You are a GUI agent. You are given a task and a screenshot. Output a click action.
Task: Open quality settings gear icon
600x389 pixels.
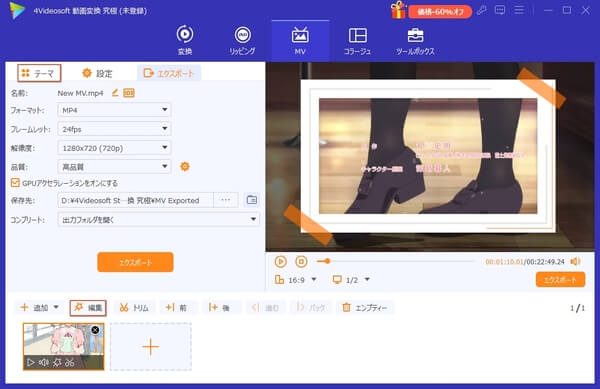tap(185, 166)
